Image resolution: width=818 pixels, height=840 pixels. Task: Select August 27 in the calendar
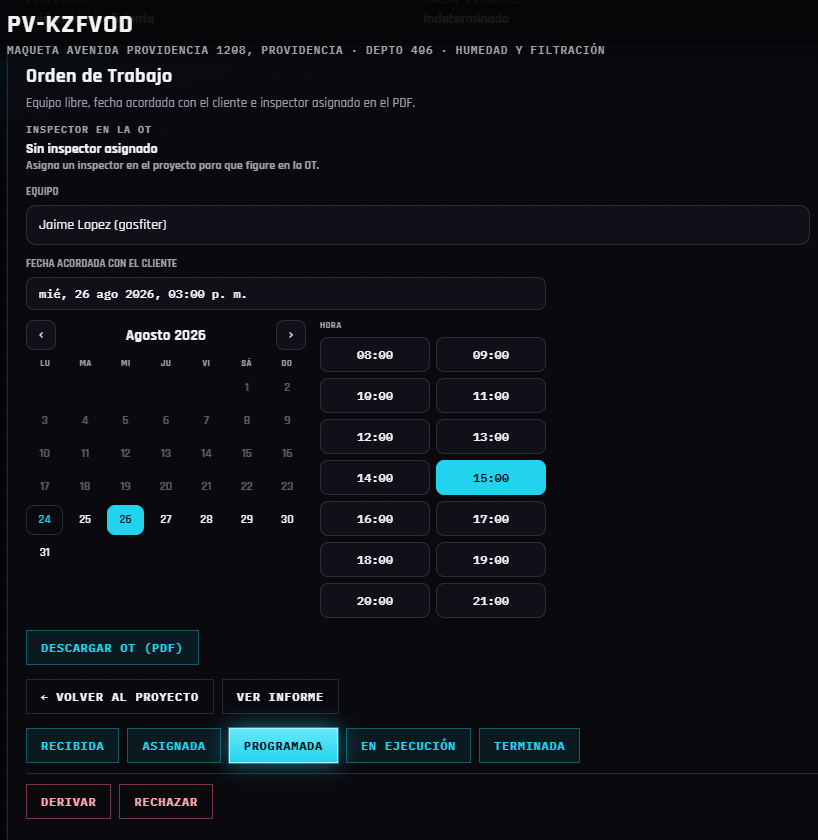point(166,520)
